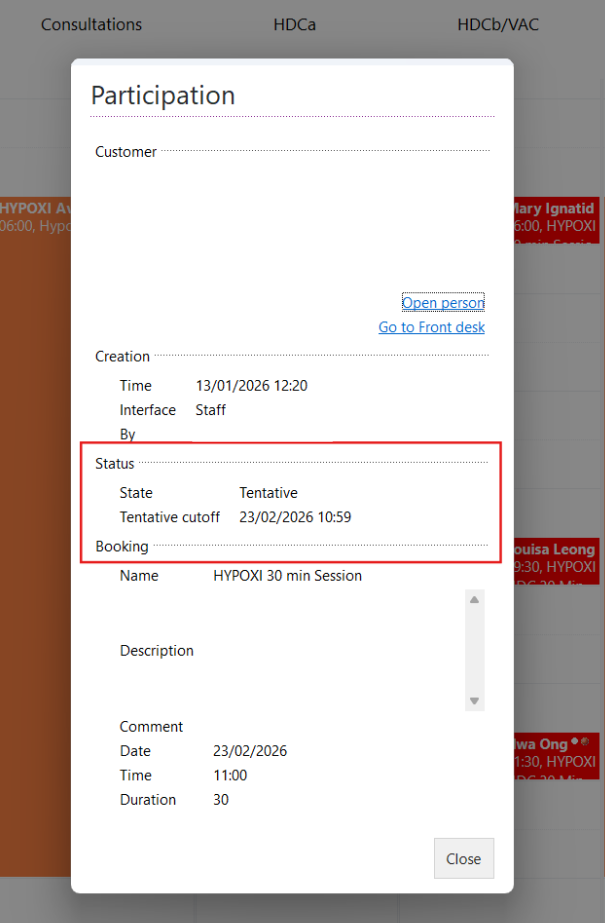The image size is (605, 923).
Task: Select the HDCa column header
Action: [x=294, y=24]
